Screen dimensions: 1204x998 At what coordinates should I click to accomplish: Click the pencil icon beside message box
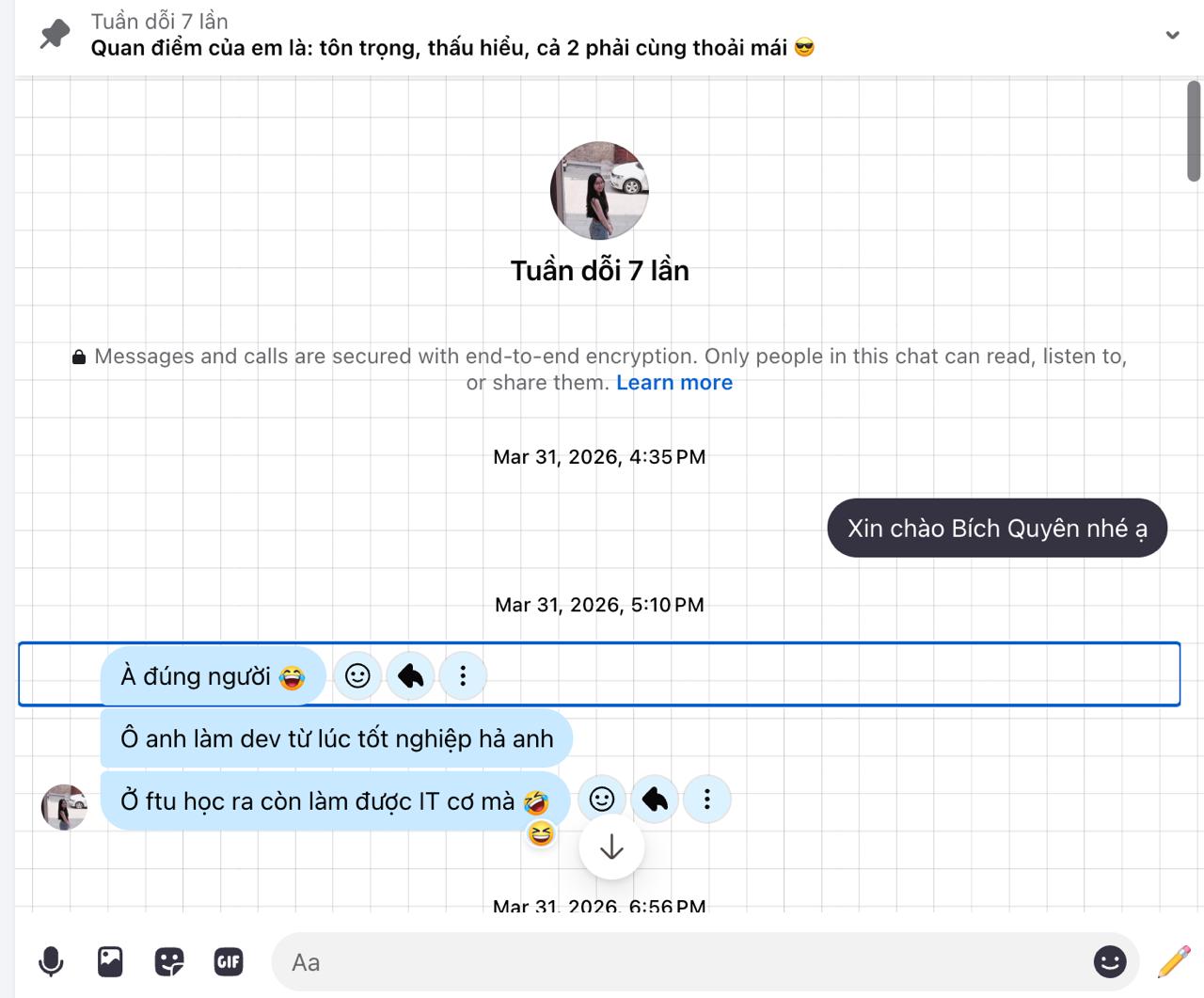coord(1174,961)
